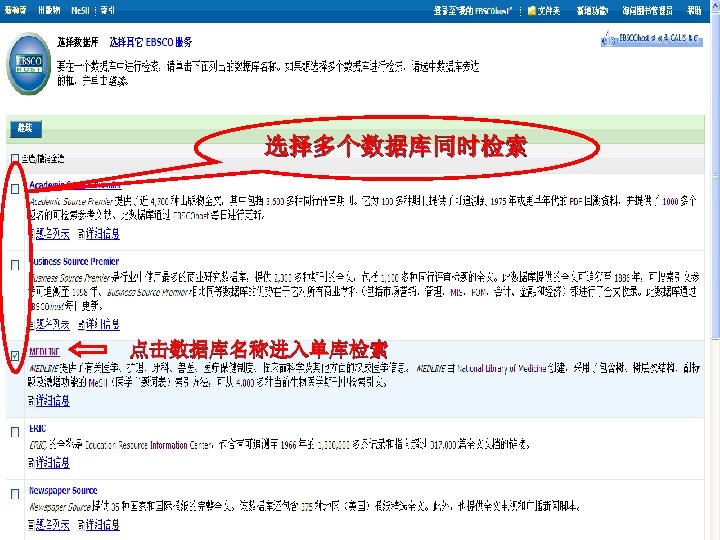
Task: Check the Academic Source Premier checkbox
Action: [x=15, y=189]
